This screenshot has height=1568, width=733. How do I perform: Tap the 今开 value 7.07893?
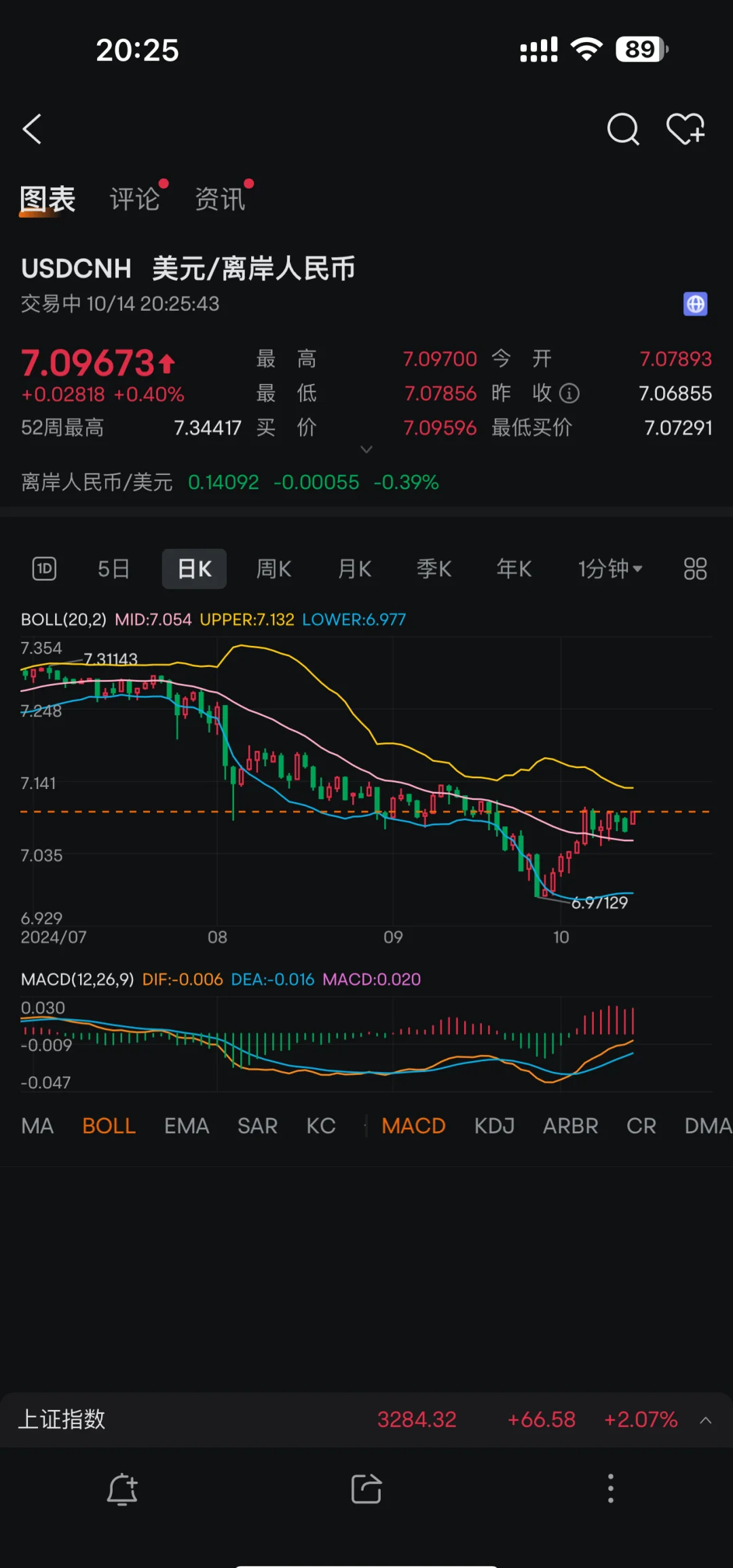coord(676,359)
